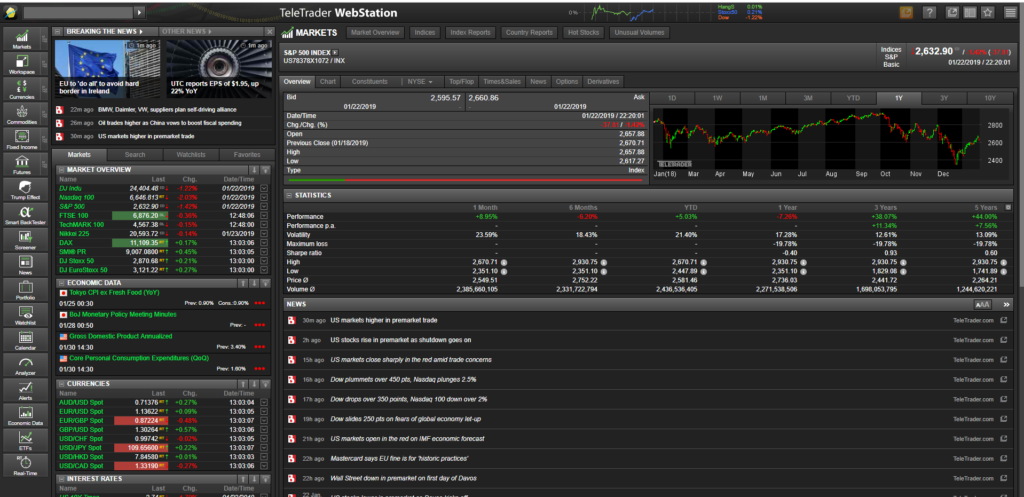The image size is (1024, 497).
Task: Click the TeleTrader logo icon top left
Action: click(x=11, y=12)
